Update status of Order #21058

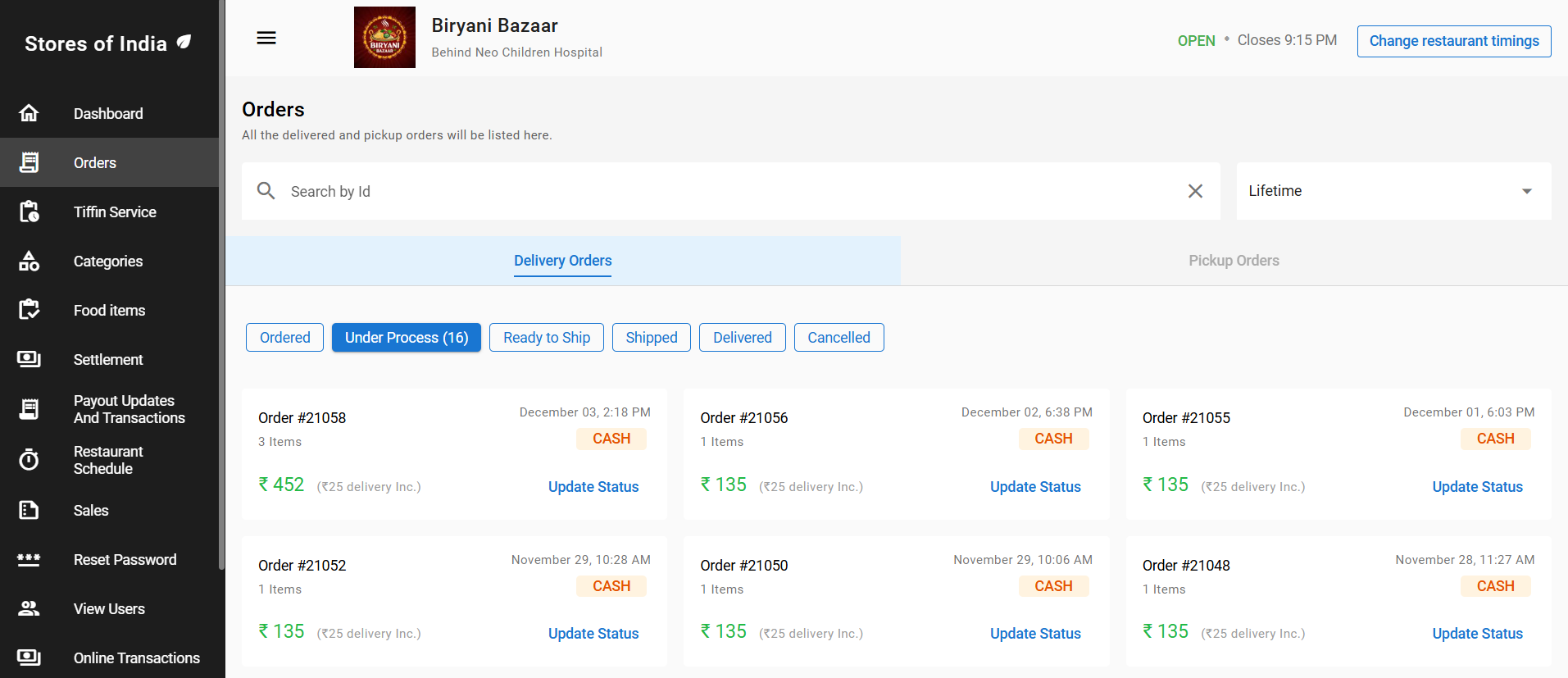point(593,487)
